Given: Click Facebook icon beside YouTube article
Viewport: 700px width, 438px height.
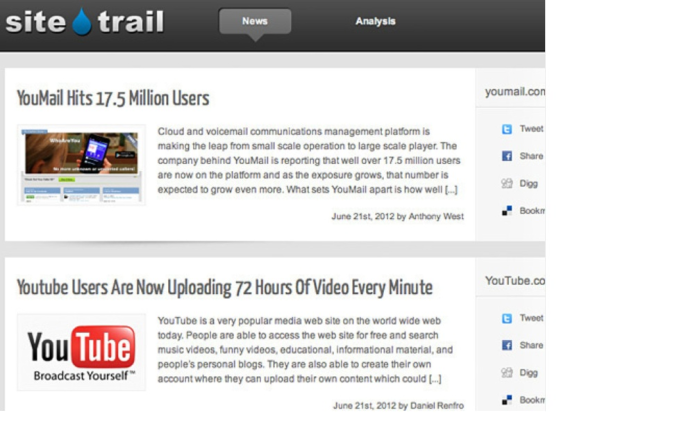Looking at the screenshot, I should pos(507,345).
